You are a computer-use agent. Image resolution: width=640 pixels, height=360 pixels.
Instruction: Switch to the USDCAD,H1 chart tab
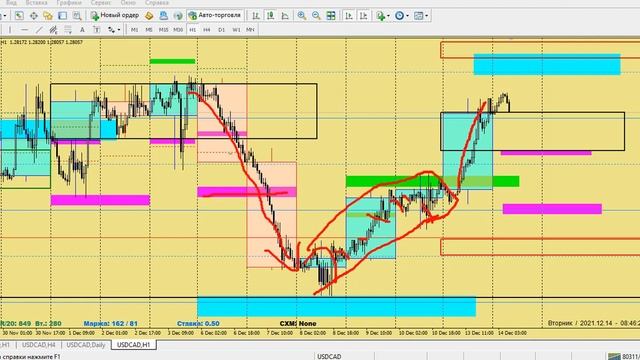pos(133,345)
